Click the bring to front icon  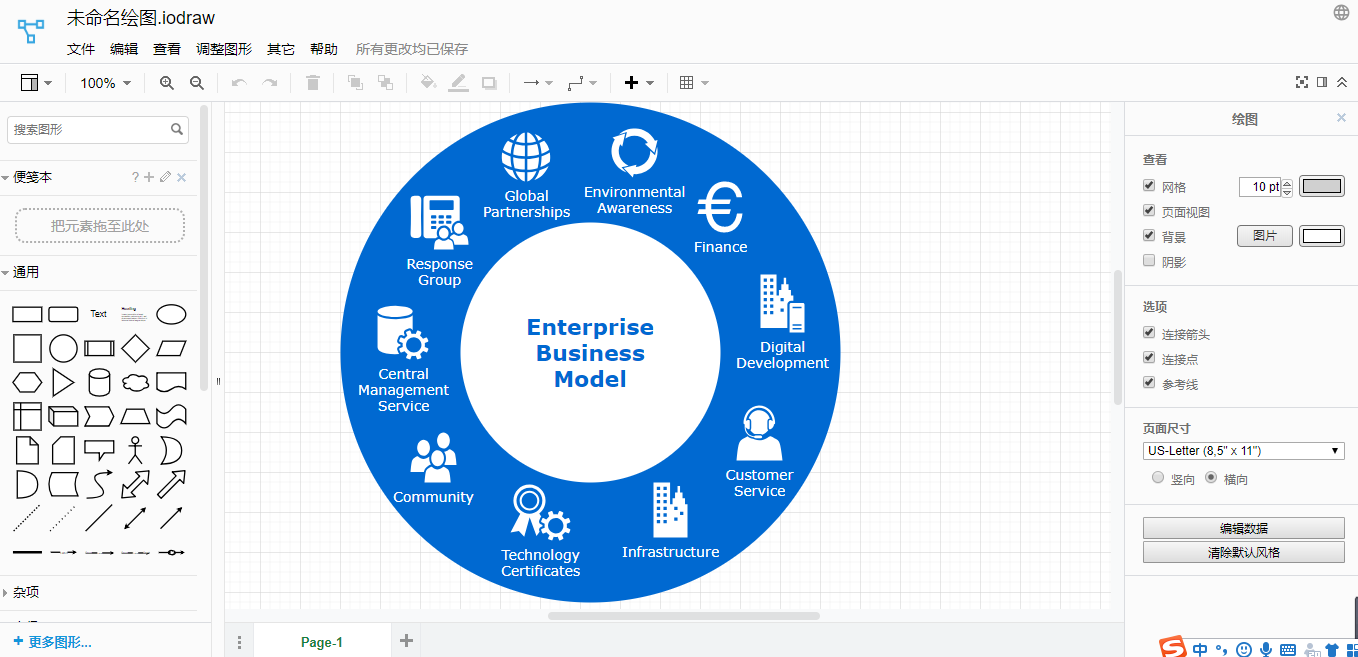(x=355, y=83)
